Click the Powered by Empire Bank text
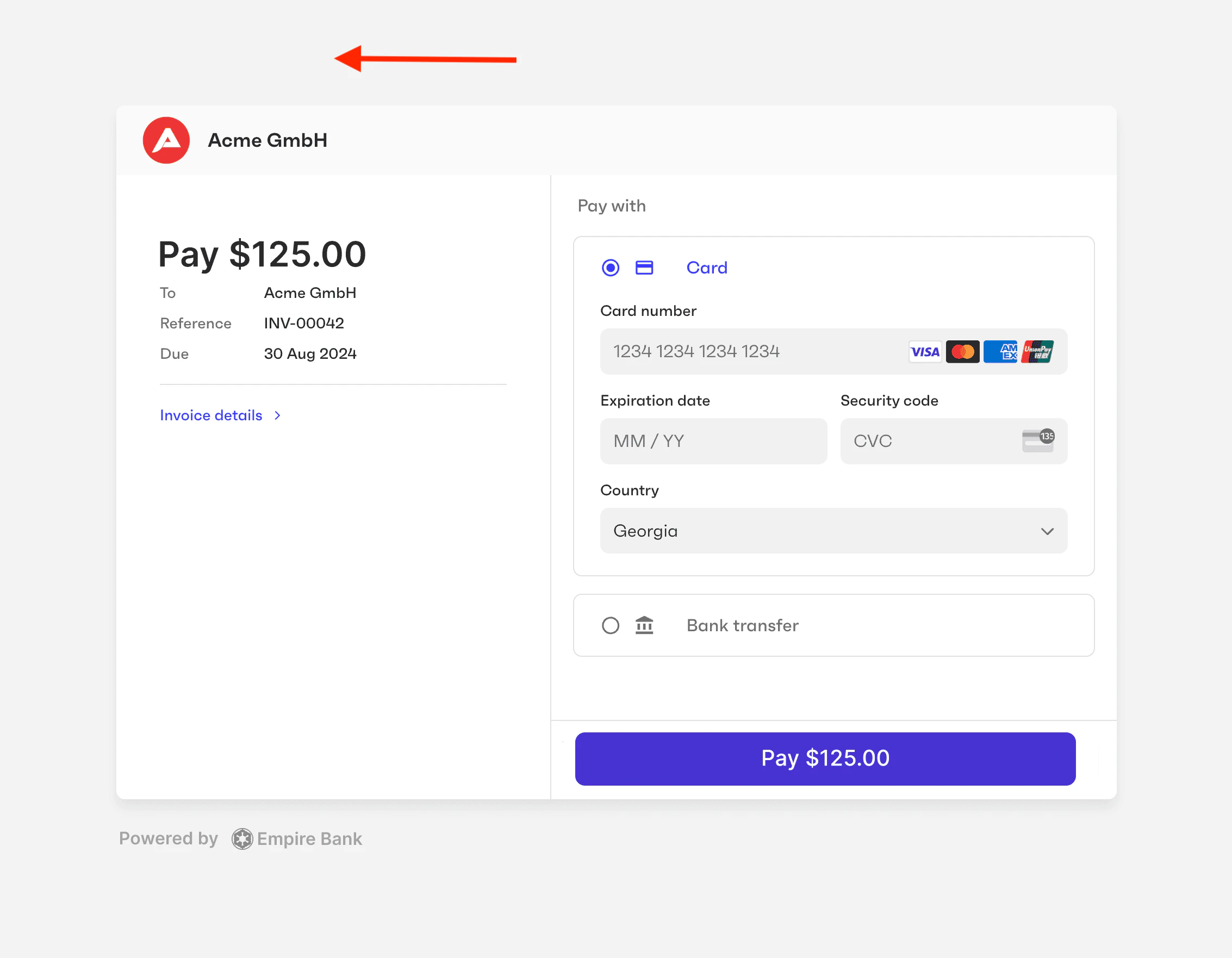Screen dimensions: 1232x958 coord(168,839)
